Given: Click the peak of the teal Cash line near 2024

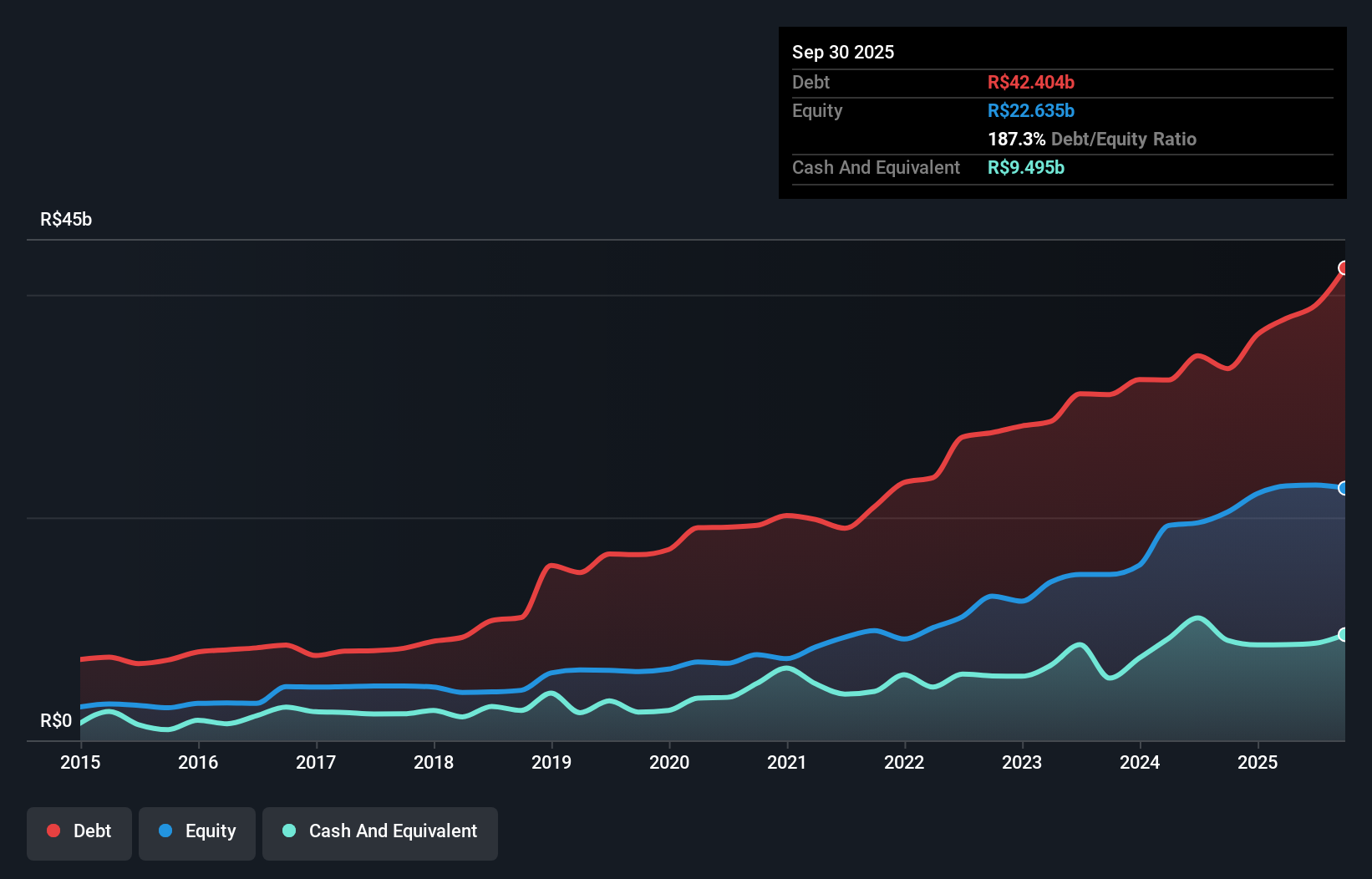Looking at the screenshot, I should click(x=1198, y=618).
